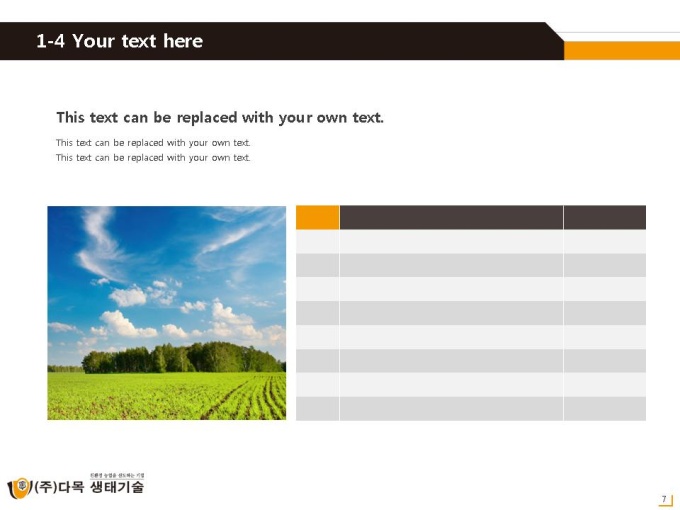Click the Korean company name text in footer
680x510 pixels.
tap(89, 487)
